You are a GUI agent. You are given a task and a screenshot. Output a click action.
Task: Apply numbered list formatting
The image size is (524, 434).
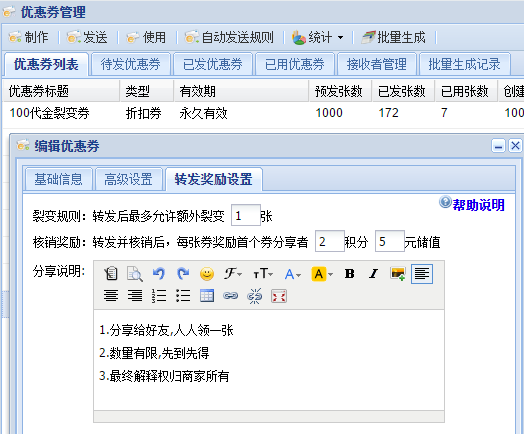[159, 296]
